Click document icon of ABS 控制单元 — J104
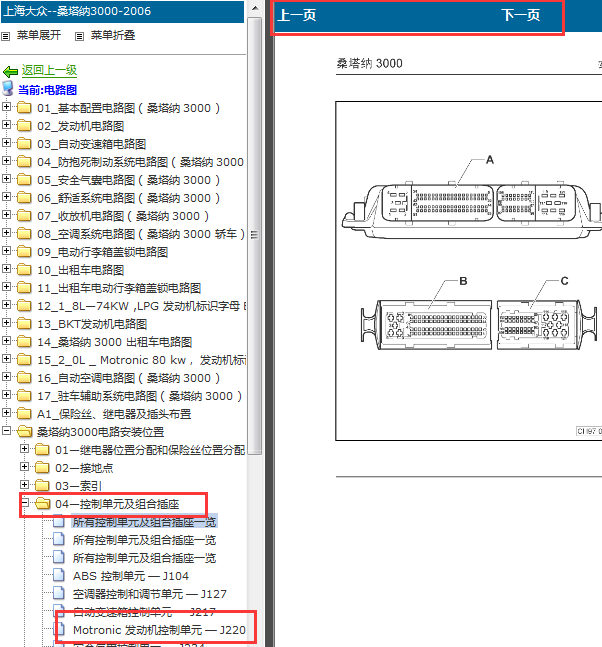602x647 pixels. pos(59,575)
